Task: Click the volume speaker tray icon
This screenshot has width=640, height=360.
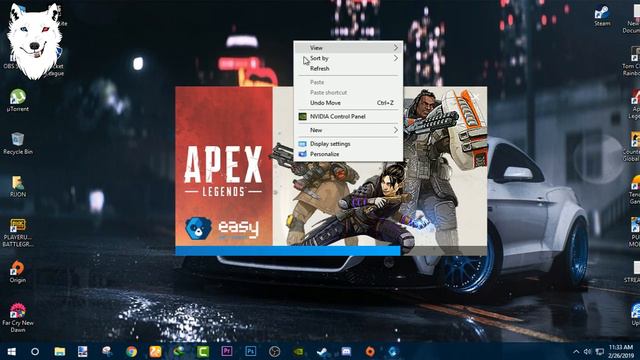Action: [x=587, y=351]
